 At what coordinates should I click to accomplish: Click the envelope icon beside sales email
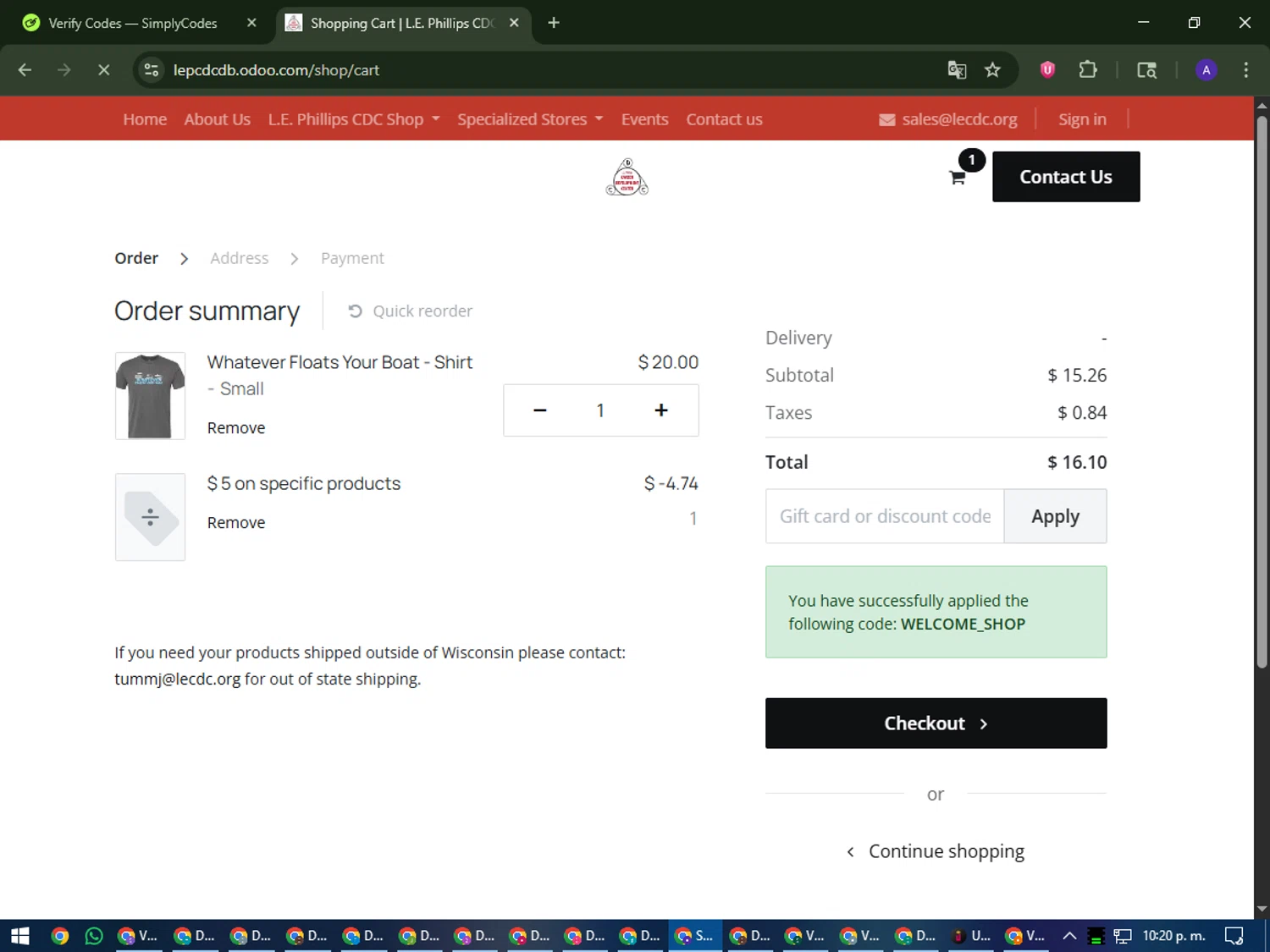[886, 120]
